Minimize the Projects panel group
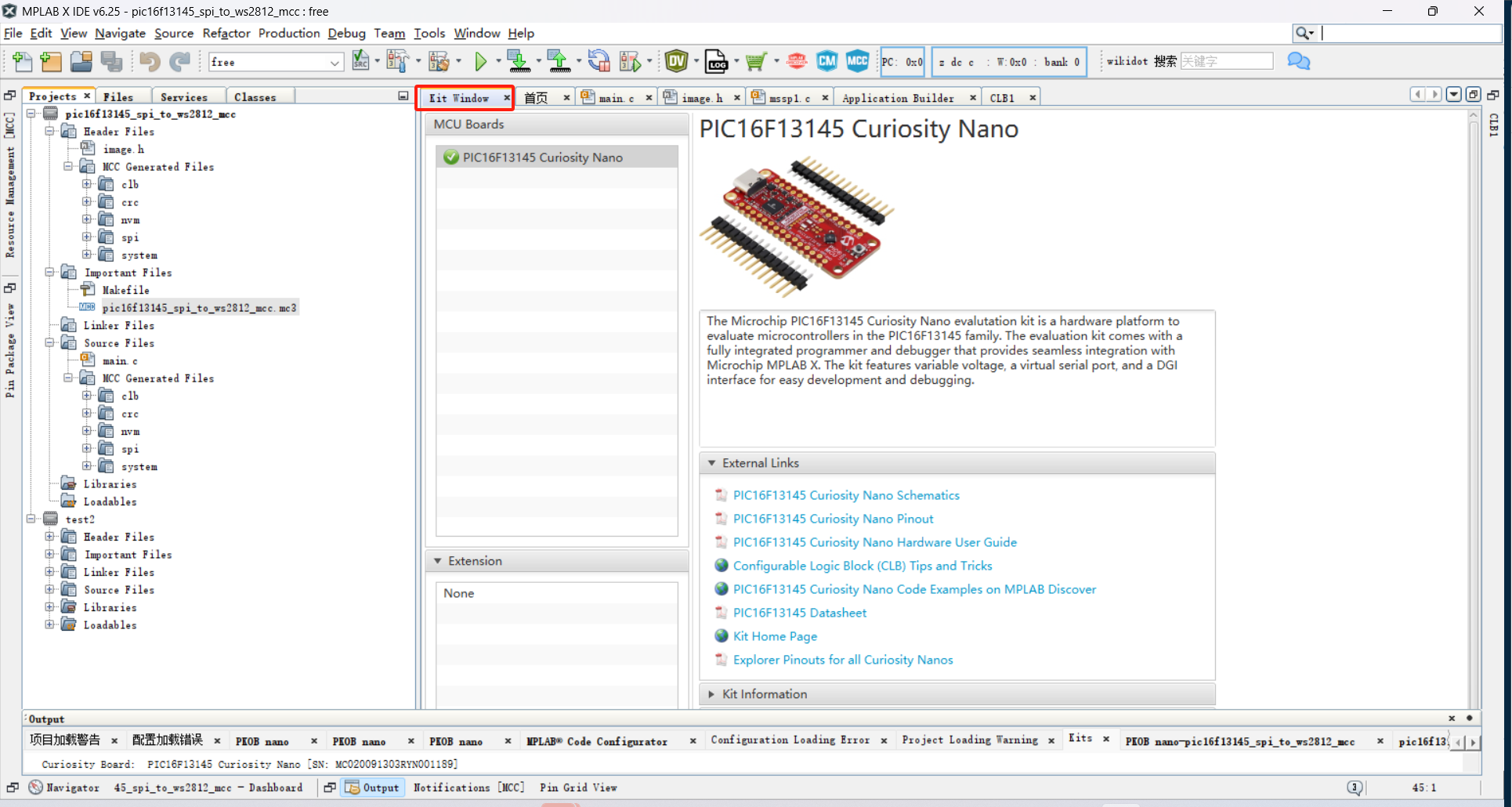1512x807 pixels. point(403,96)
